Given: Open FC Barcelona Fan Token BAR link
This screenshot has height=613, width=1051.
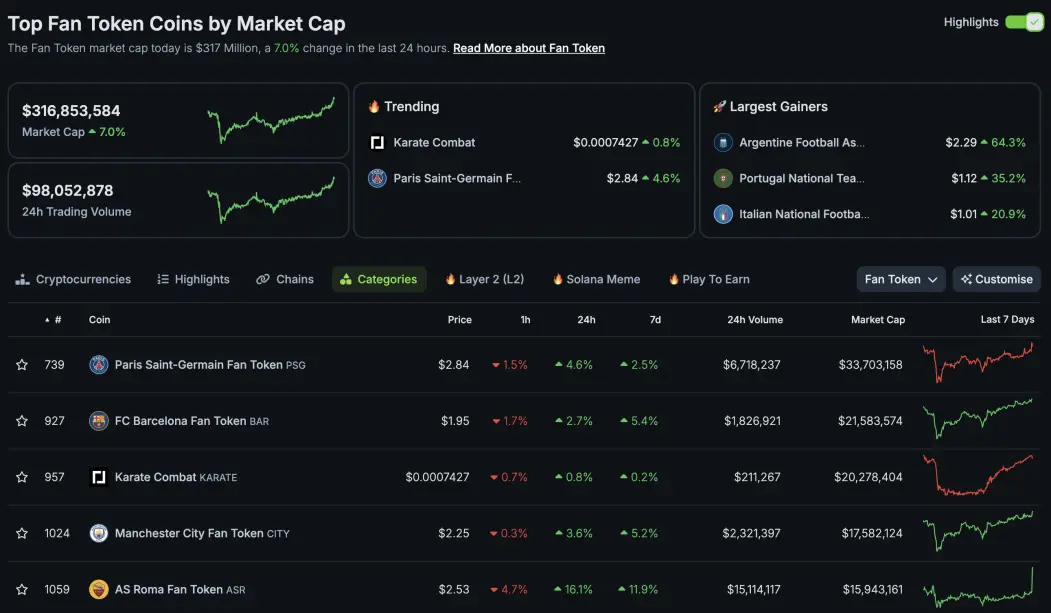Looking at the screenshot, I should click(x=192, y=421).
